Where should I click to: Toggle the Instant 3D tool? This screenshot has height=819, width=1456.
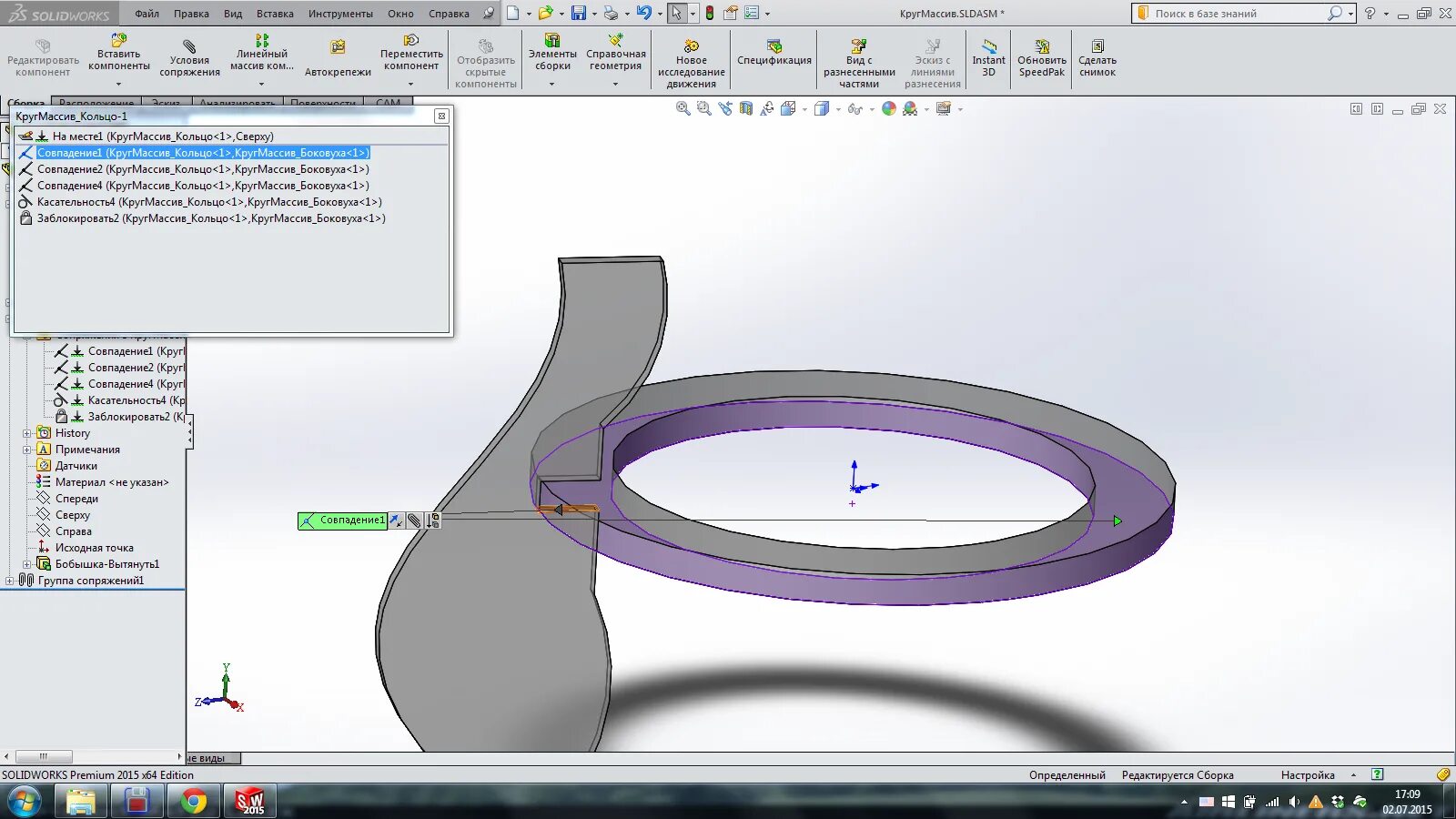pyautogui.click(x=988, y=59)
